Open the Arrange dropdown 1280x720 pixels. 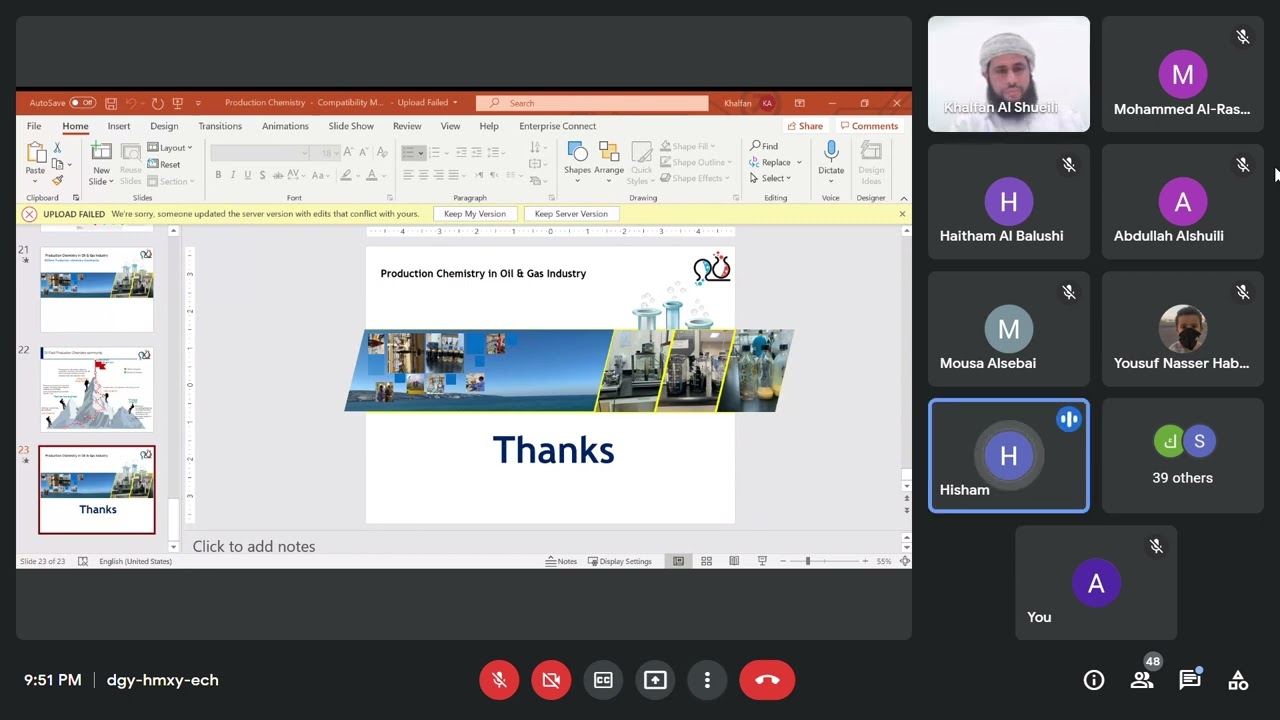point(609,163)
